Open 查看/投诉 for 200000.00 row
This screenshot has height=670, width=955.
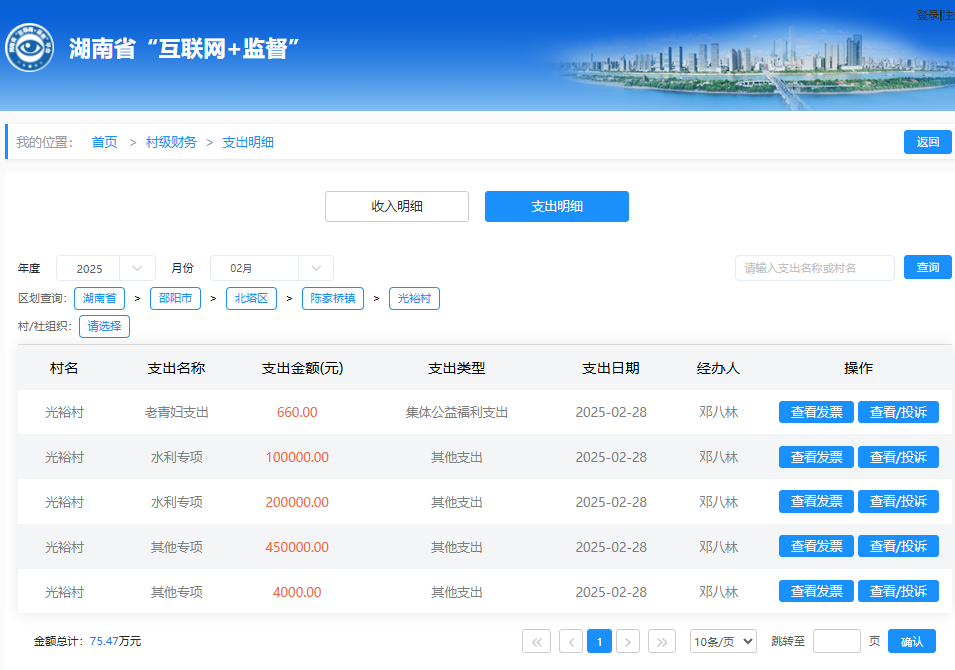tap(898, 501)
